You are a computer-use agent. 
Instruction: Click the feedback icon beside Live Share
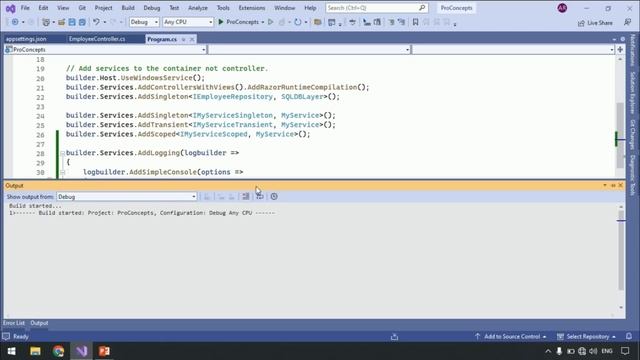[x=628, y=22]
